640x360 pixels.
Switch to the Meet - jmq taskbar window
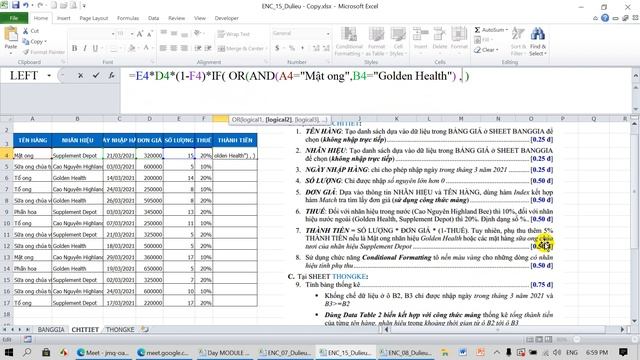[x=104, y=352]
